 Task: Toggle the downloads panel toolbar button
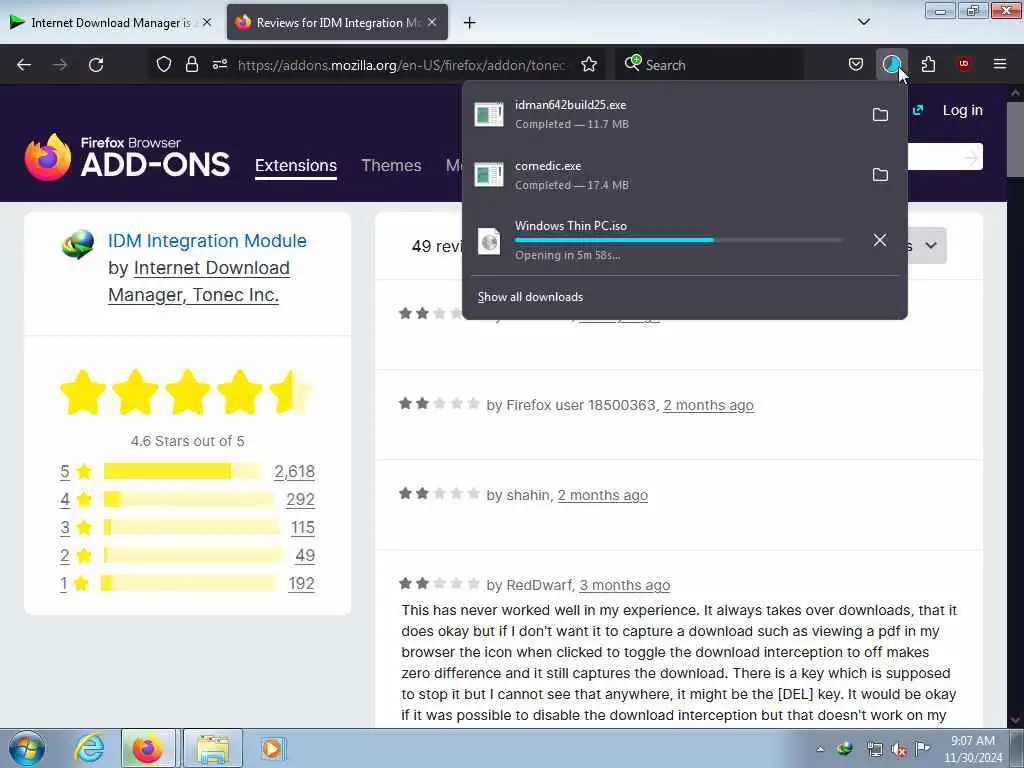tap(891, 64)
